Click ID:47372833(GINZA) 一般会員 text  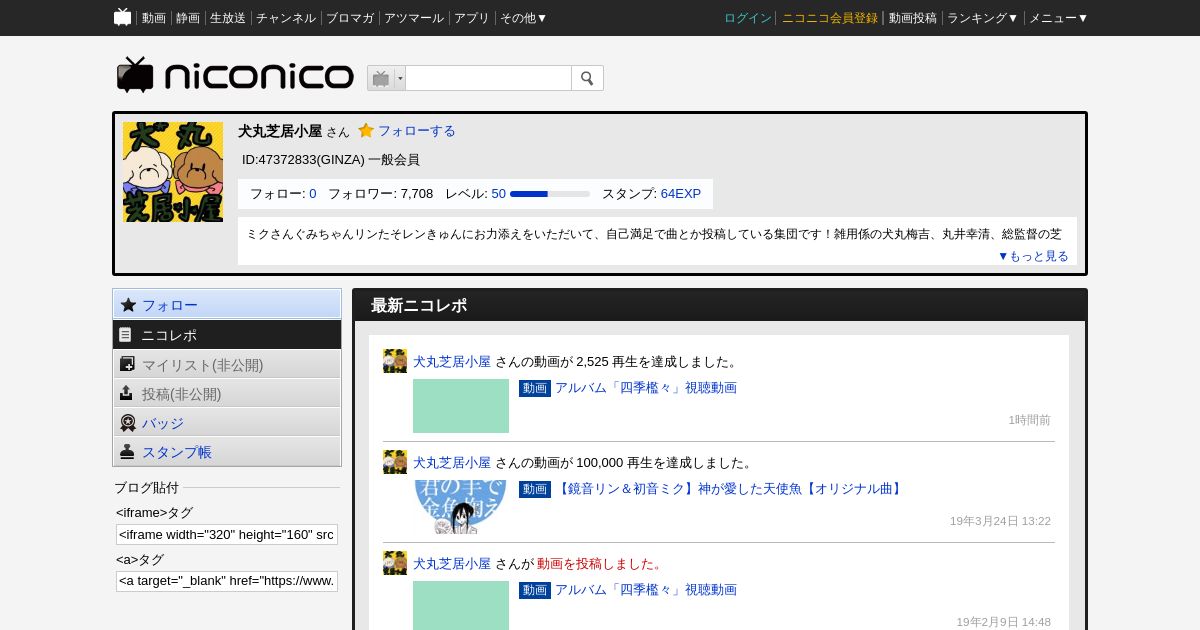(331, 160)
